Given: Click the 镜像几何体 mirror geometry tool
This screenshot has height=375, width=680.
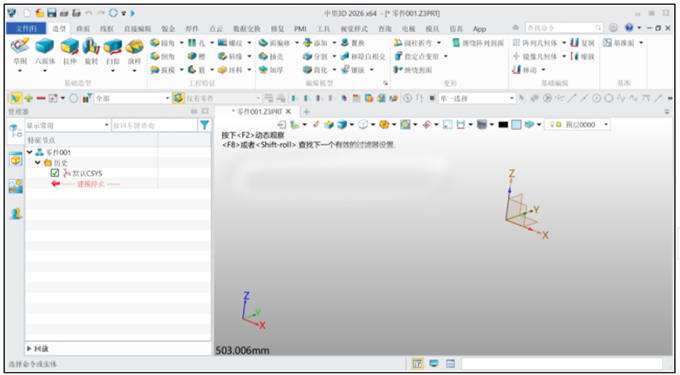Looking at the screenshot, I should tap(535, 56).
